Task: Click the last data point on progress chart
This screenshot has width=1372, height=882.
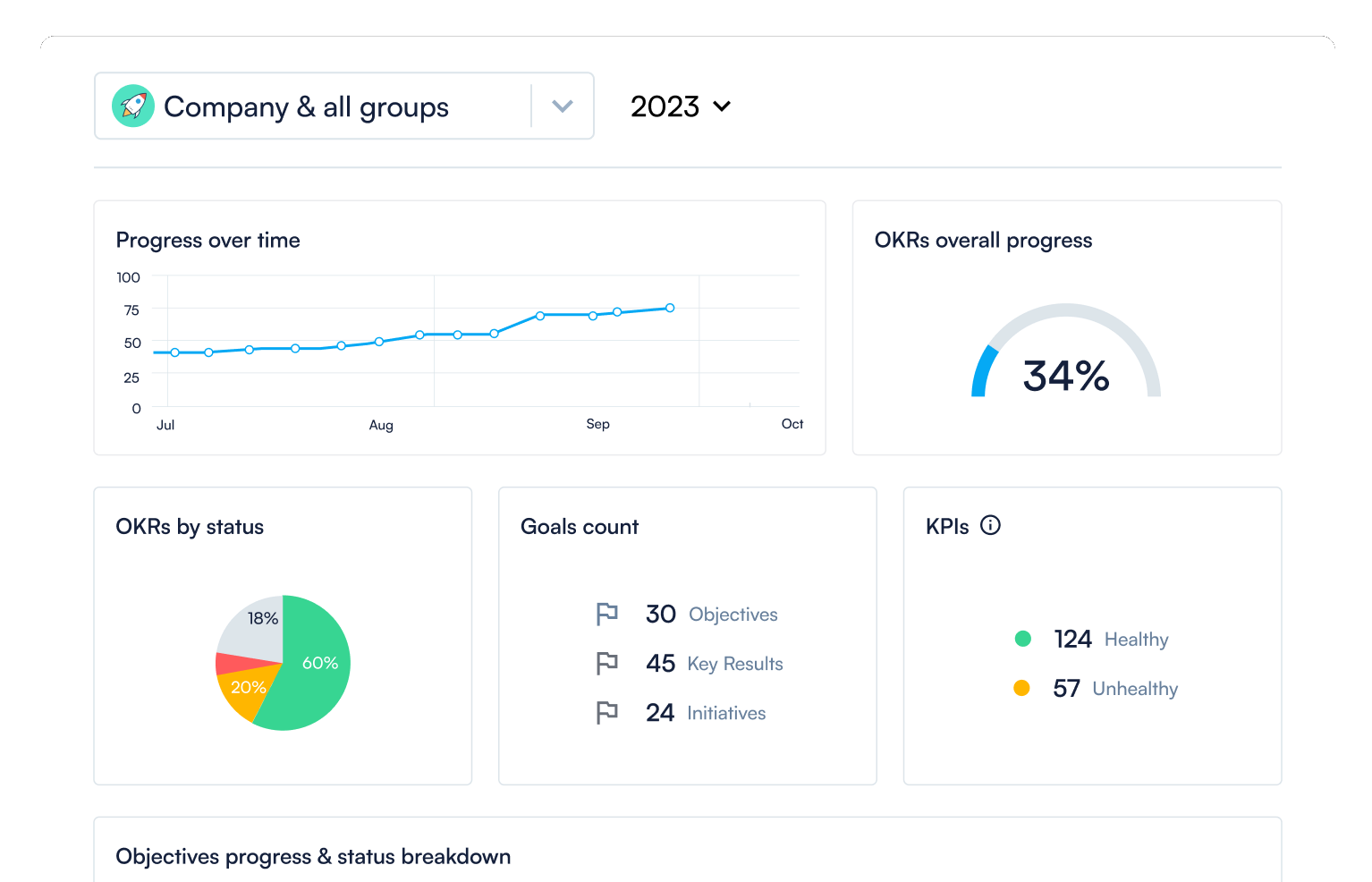Action: (670, 308)
